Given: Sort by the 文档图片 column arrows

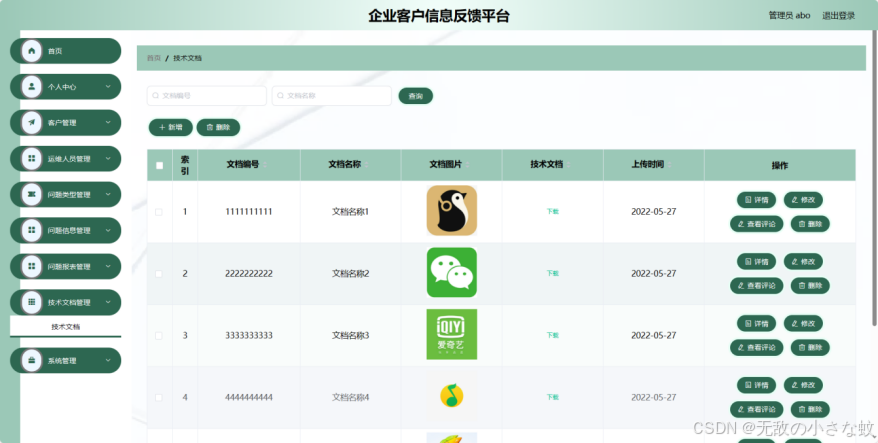Looking at the screenshot, I should [468, 165].
